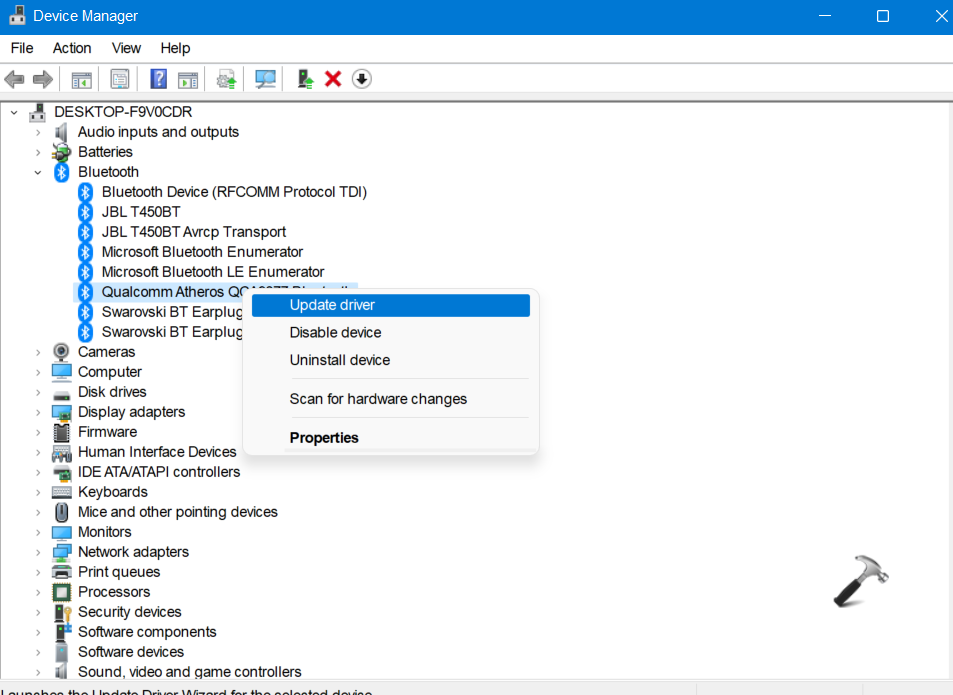
Task: Choose Uninstall device in context menu
Action: 339,360
